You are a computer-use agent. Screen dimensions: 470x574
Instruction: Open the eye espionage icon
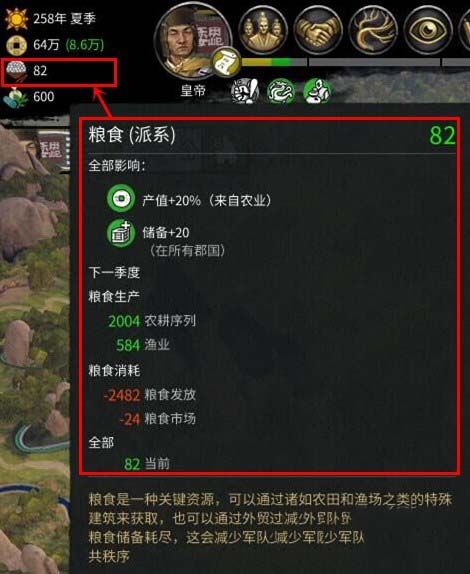coord(428,30)
